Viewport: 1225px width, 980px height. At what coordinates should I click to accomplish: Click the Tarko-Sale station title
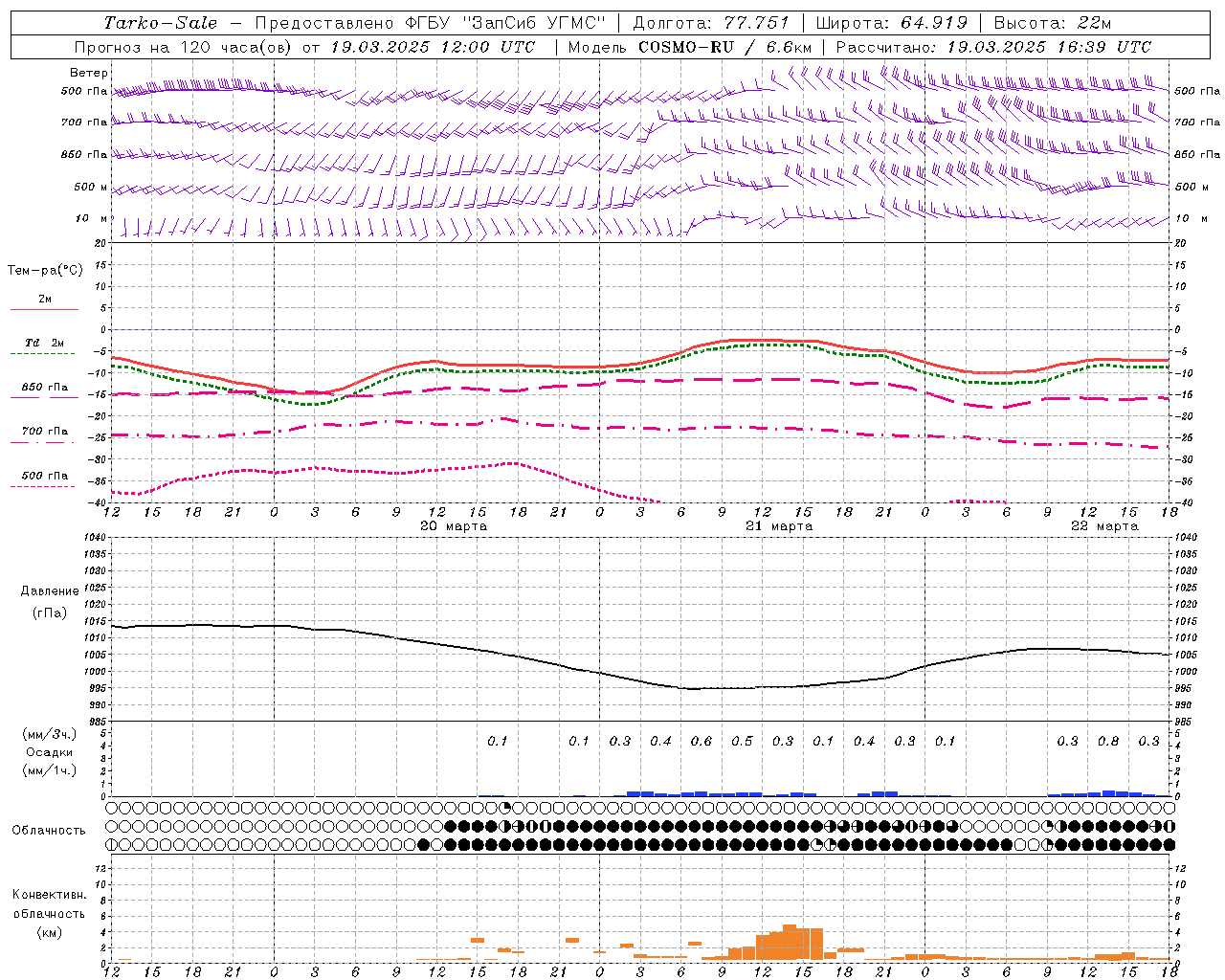161,23
